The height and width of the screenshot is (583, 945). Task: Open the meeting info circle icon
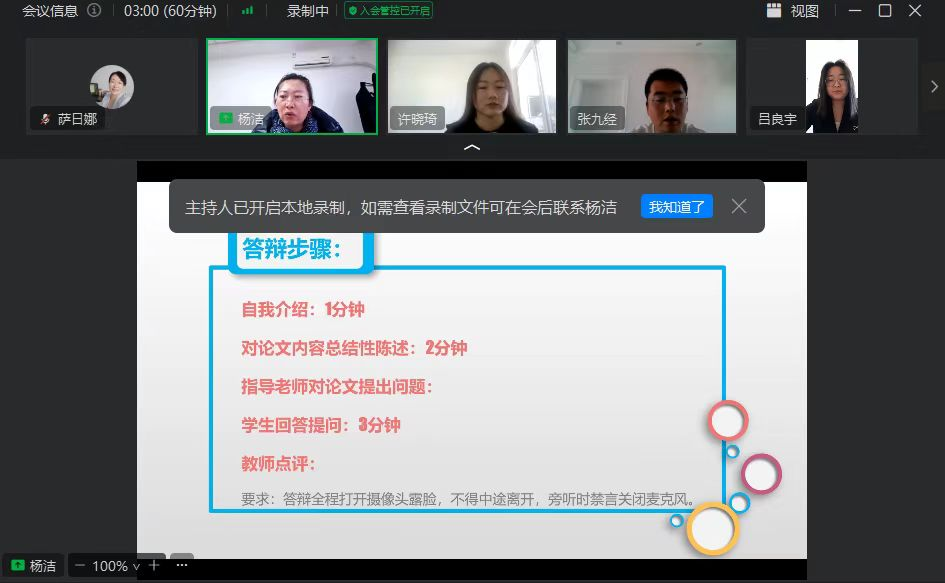point(94,10)
